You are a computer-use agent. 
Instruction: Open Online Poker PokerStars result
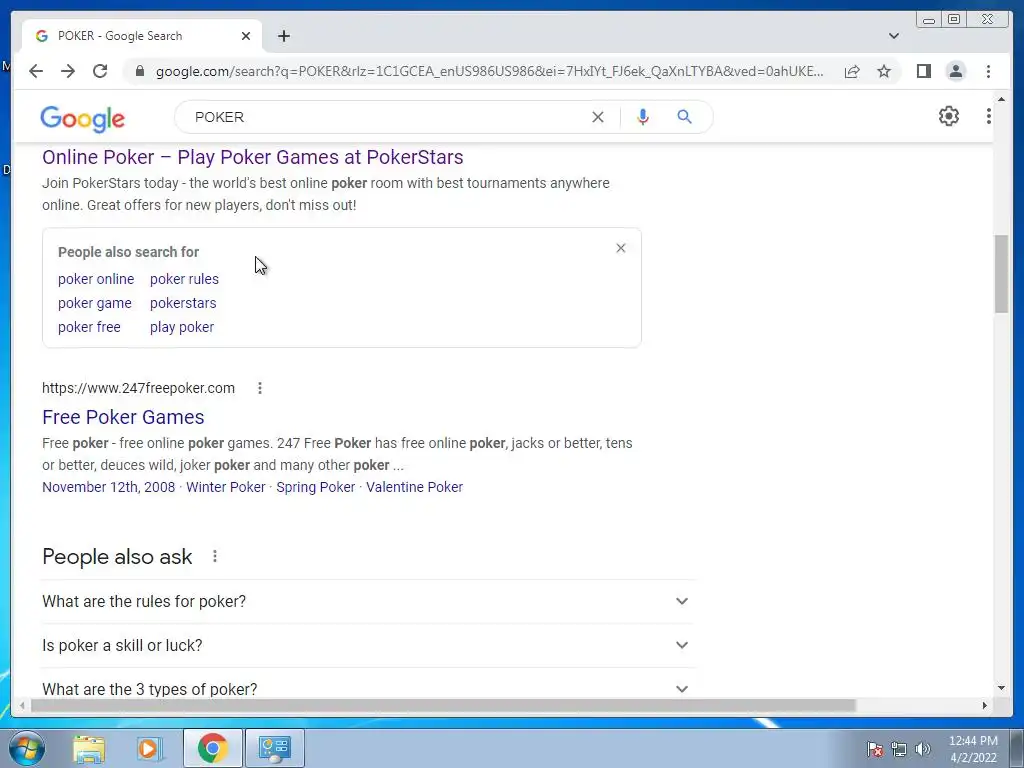click(x=253, y=157)
